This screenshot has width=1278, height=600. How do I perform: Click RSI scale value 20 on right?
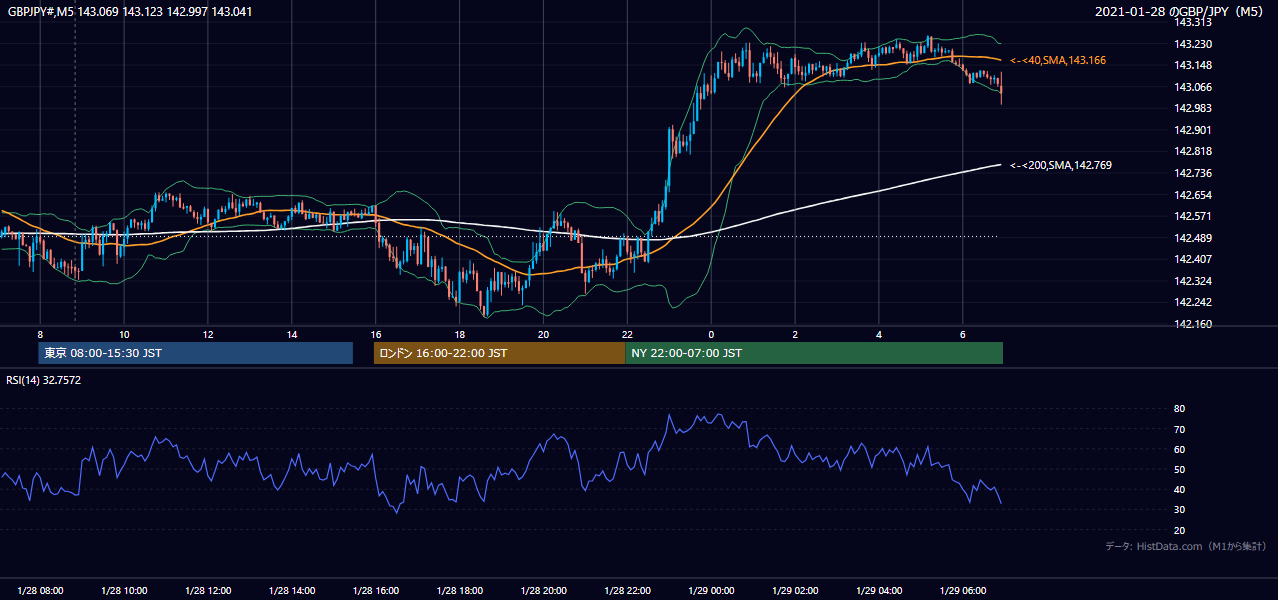(1180, 530)
